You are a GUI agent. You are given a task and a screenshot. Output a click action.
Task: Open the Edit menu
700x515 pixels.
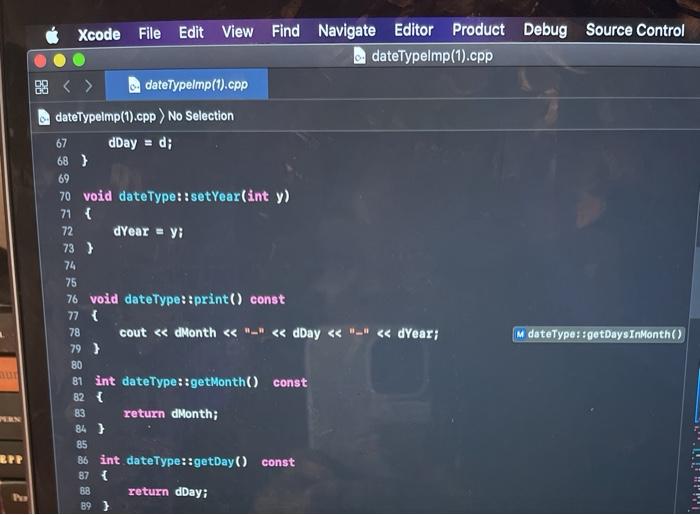pyautogui.click(x=191, y=32)
